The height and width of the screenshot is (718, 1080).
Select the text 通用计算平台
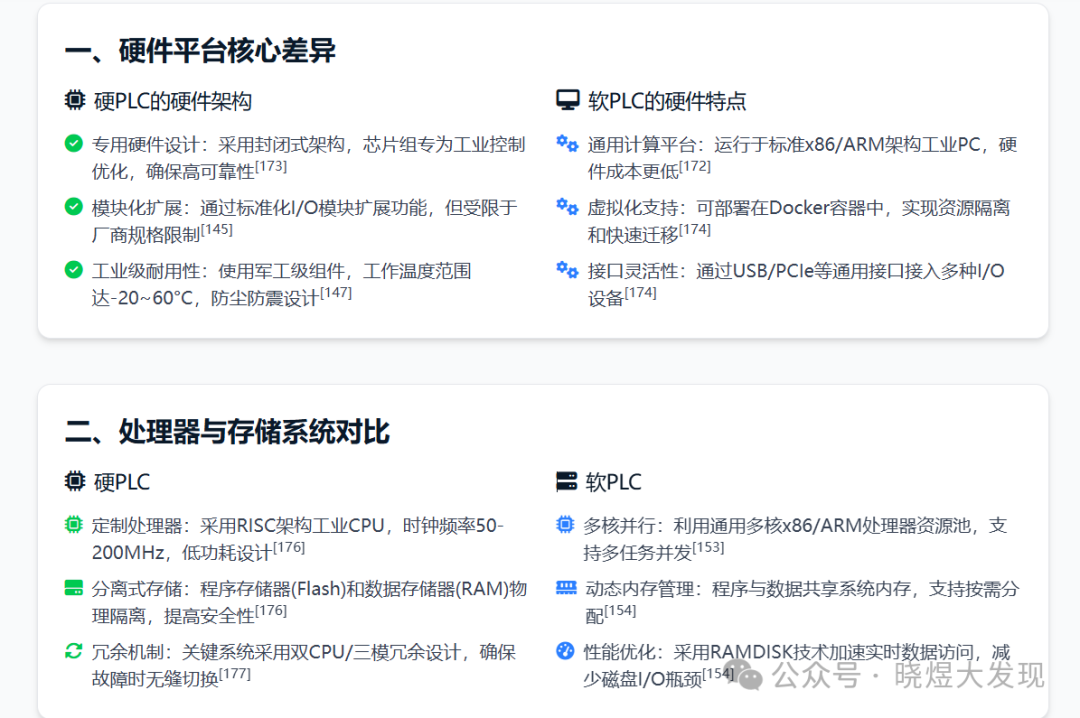[641, 145]
